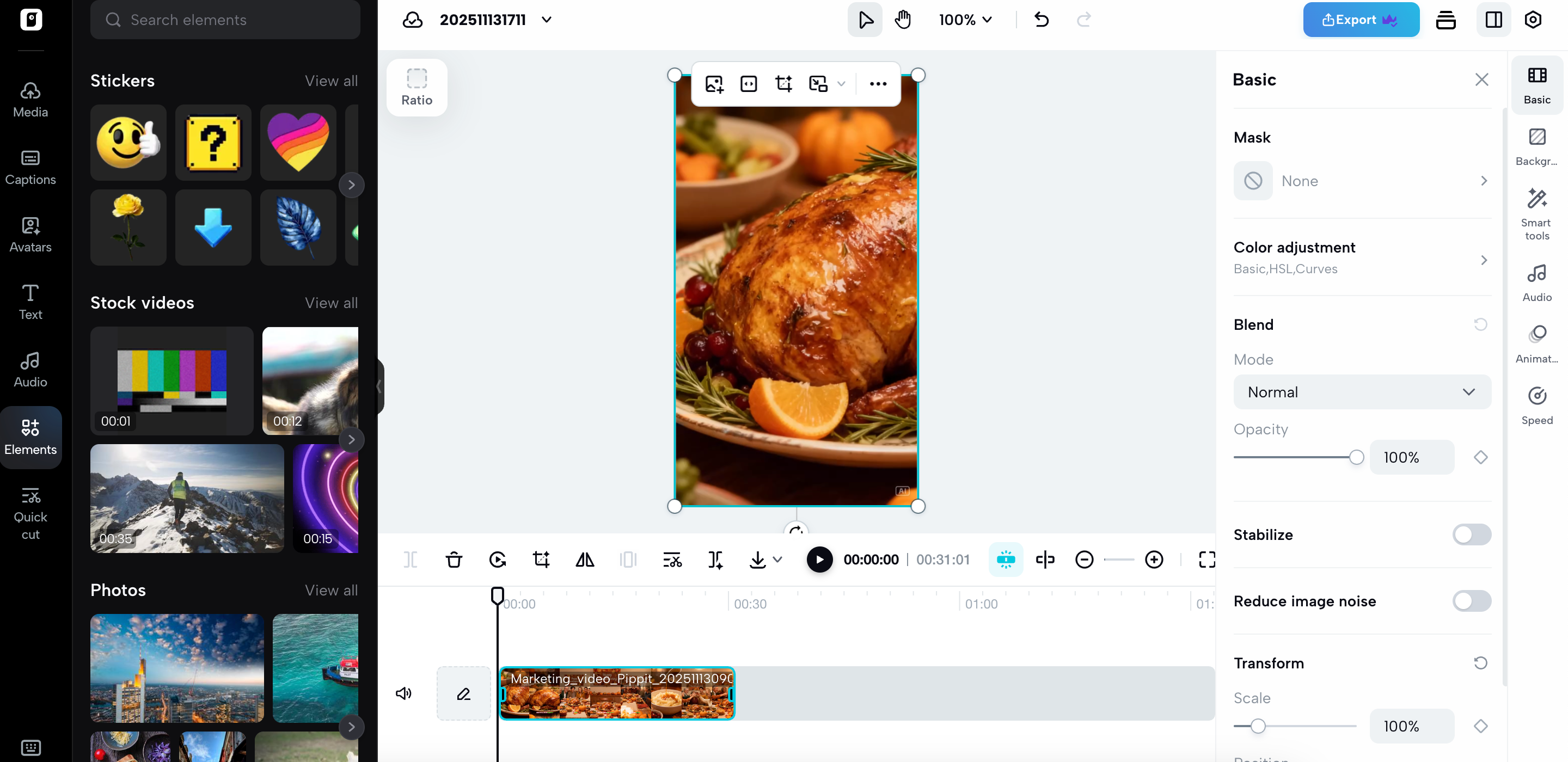Open the Smart tools panel
Image resolution: width=1568 pixels, height=762 pixels.
click(x=1536, y=213)
